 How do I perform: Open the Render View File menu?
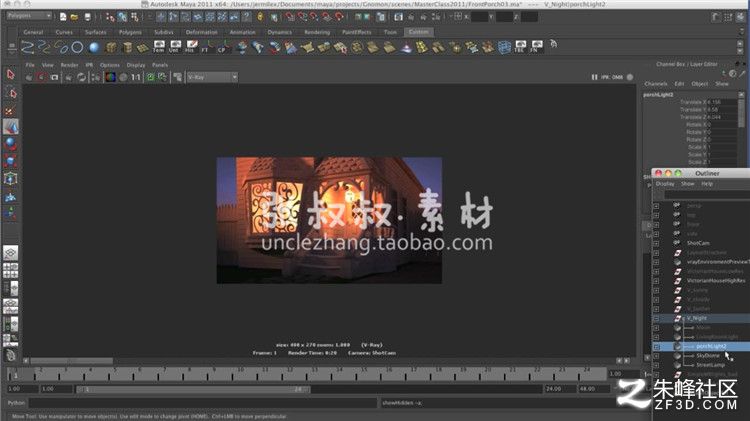pos(30,65)
